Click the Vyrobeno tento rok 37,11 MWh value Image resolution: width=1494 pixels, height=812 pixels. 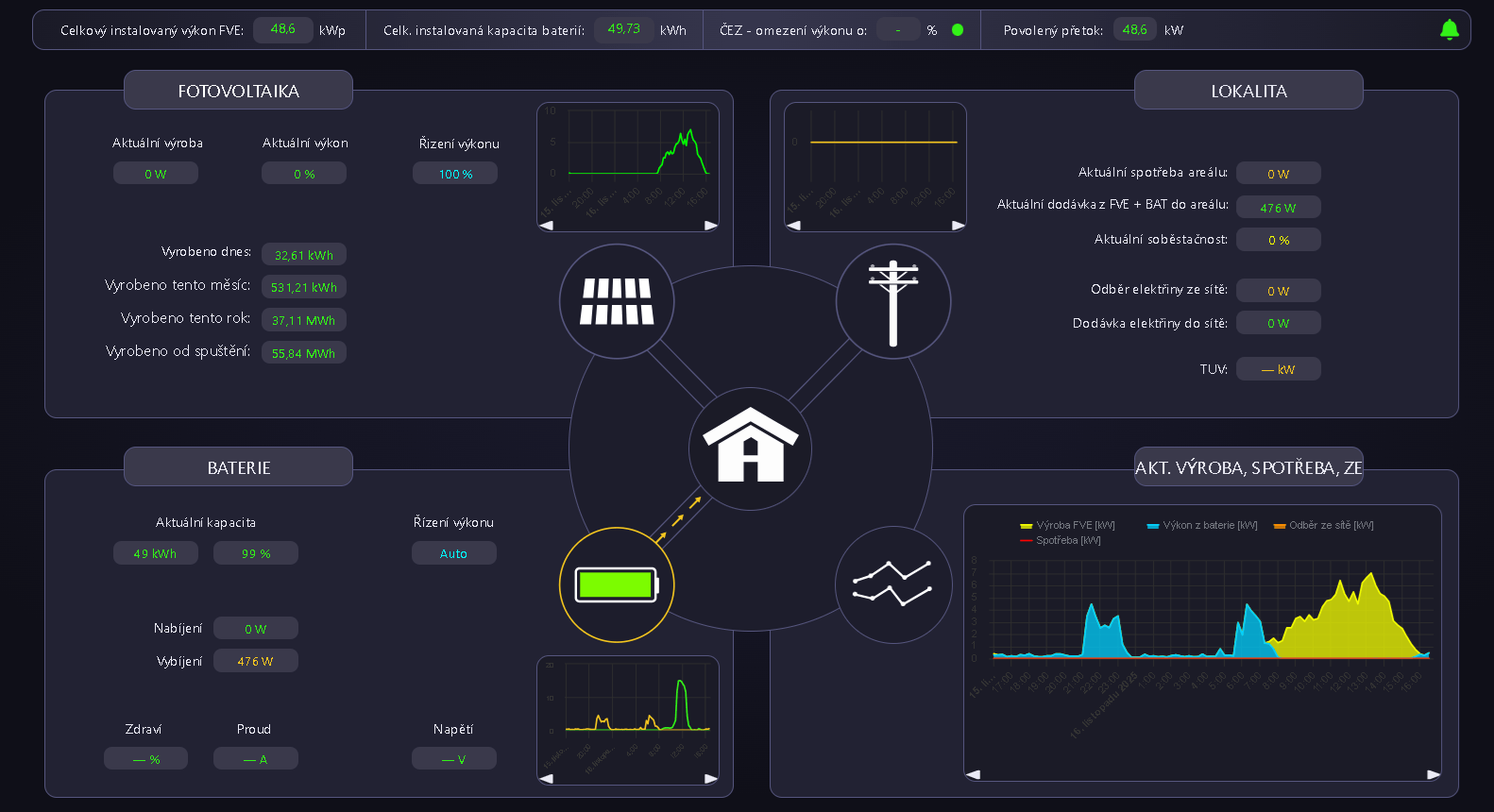[304, 320]
